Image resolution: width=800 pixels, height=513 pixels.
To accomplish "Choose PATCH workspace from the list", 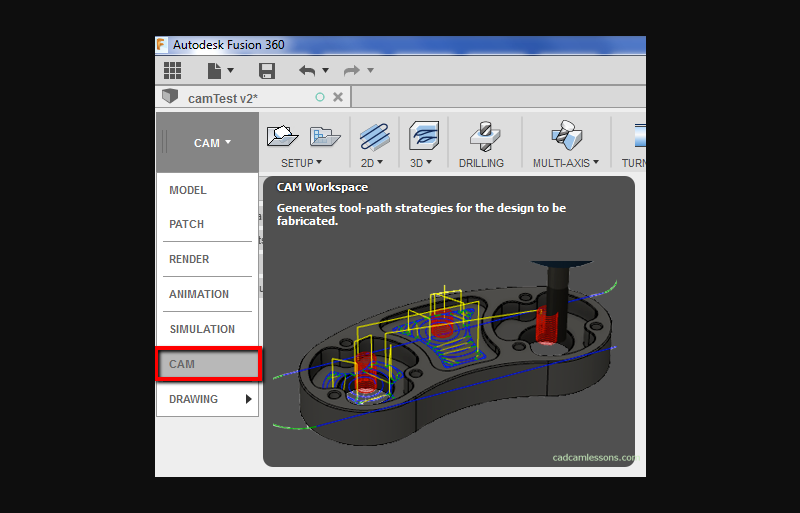I will click(207, 224).
